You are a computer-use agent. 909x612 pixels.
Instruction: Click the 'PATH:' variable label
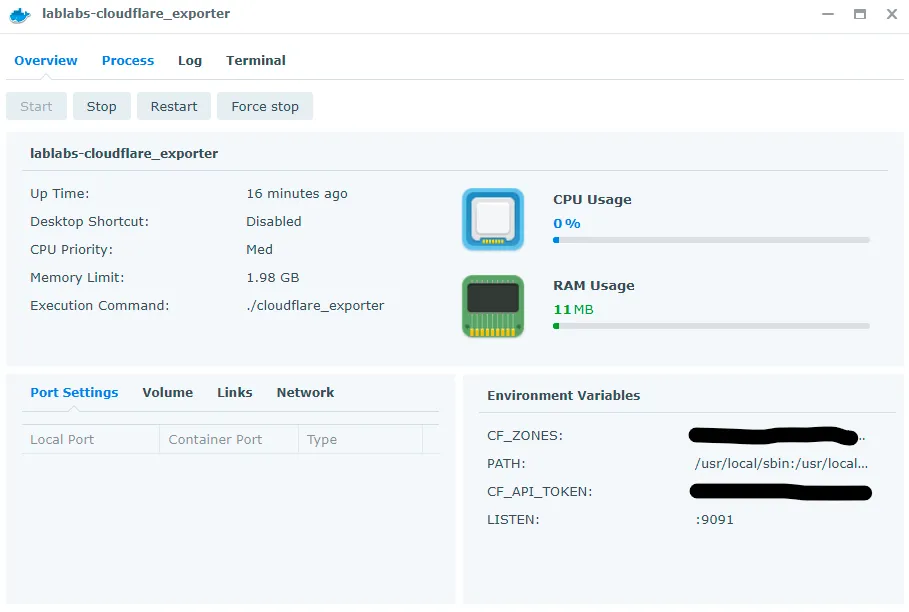506,464
